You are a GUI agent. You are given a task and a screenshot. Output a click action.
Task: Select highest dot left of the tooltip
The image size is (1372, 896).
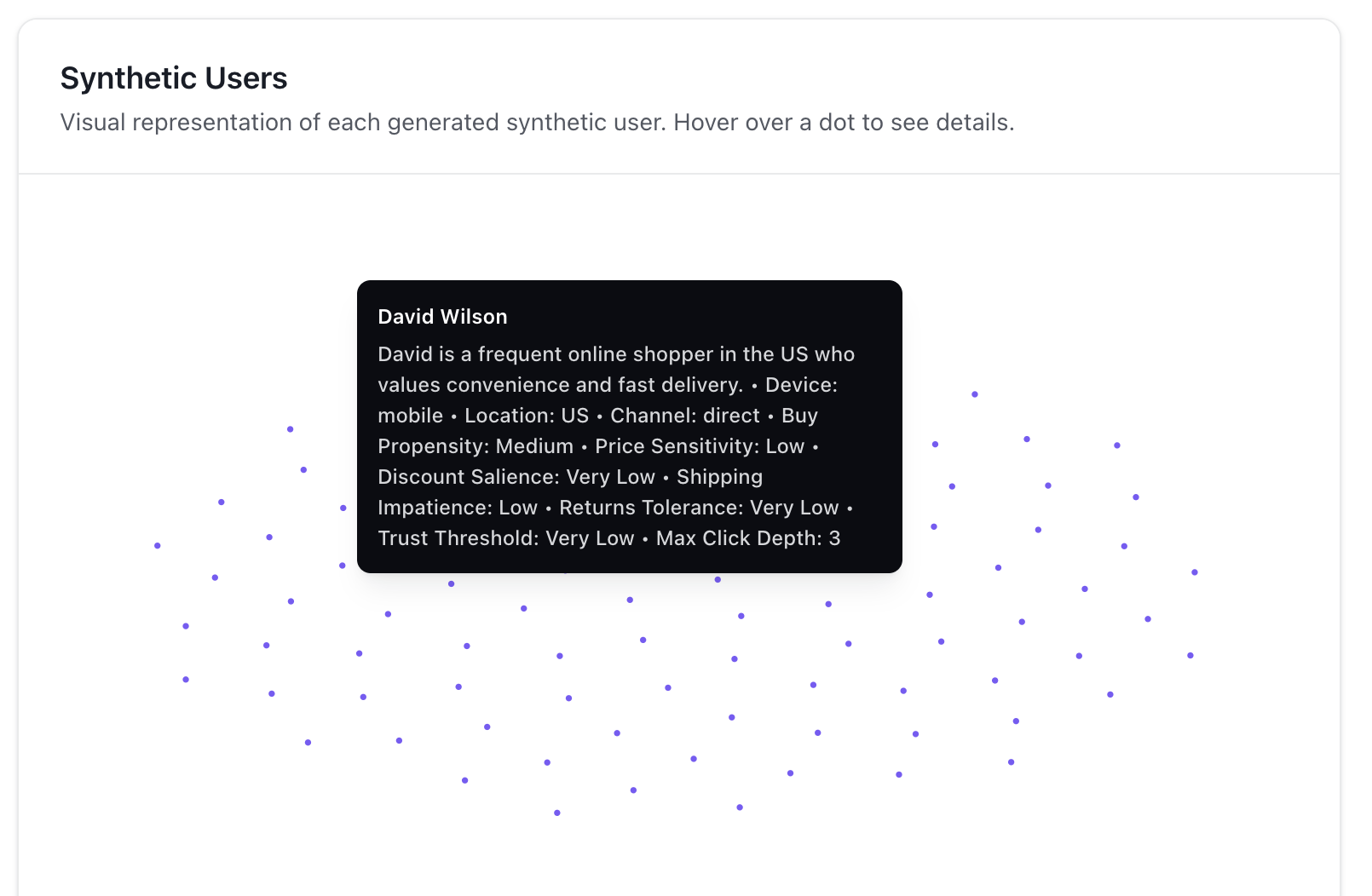tap(291, 429)
